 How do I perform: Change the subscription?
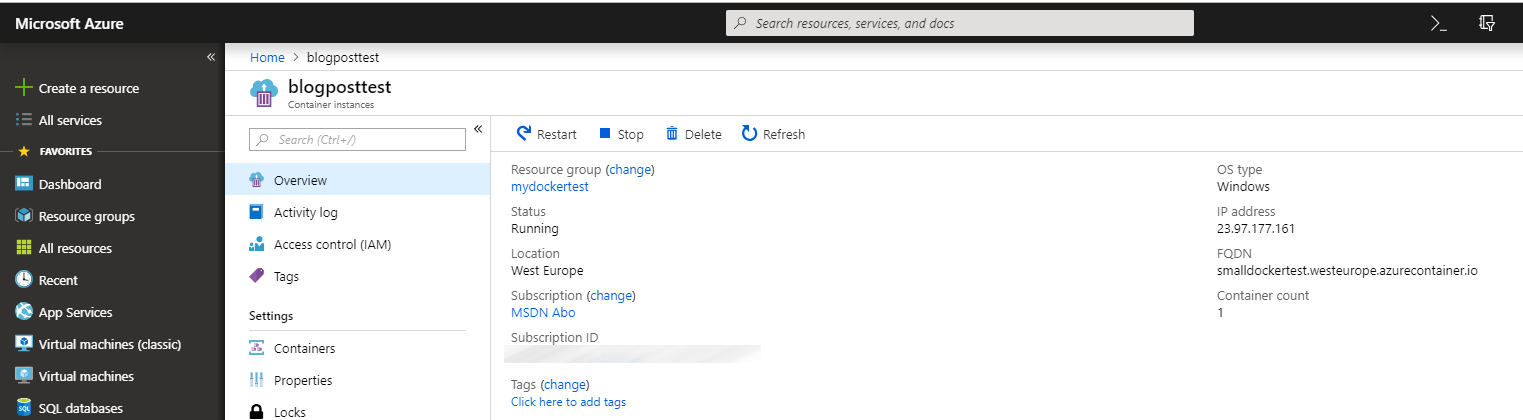point(612,296)
